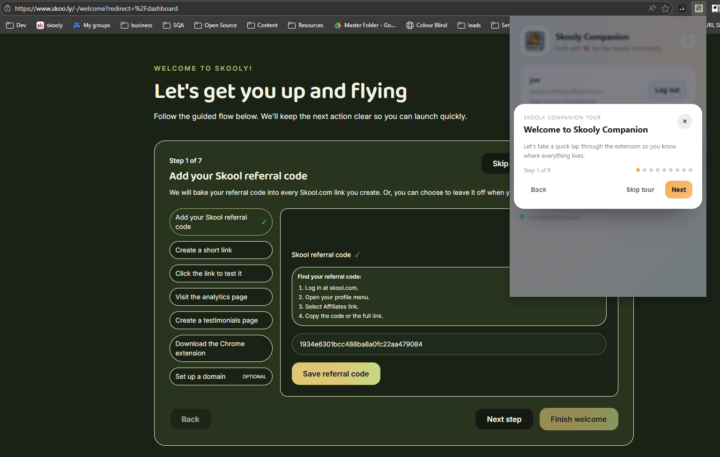Select the Set up a domain optional step
This screenshot has width=720, height=457.
[x=220, y=377]
